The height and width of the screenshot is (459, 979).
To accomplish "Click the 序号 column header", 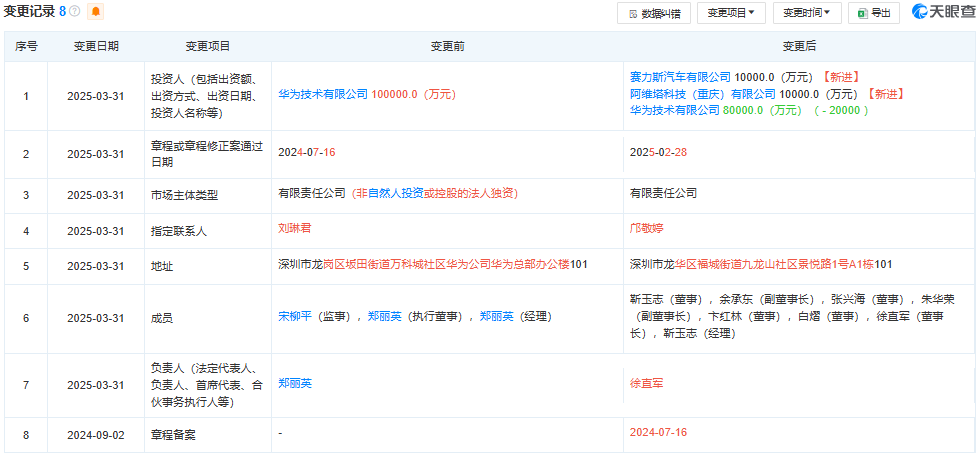I will (26, 46).
